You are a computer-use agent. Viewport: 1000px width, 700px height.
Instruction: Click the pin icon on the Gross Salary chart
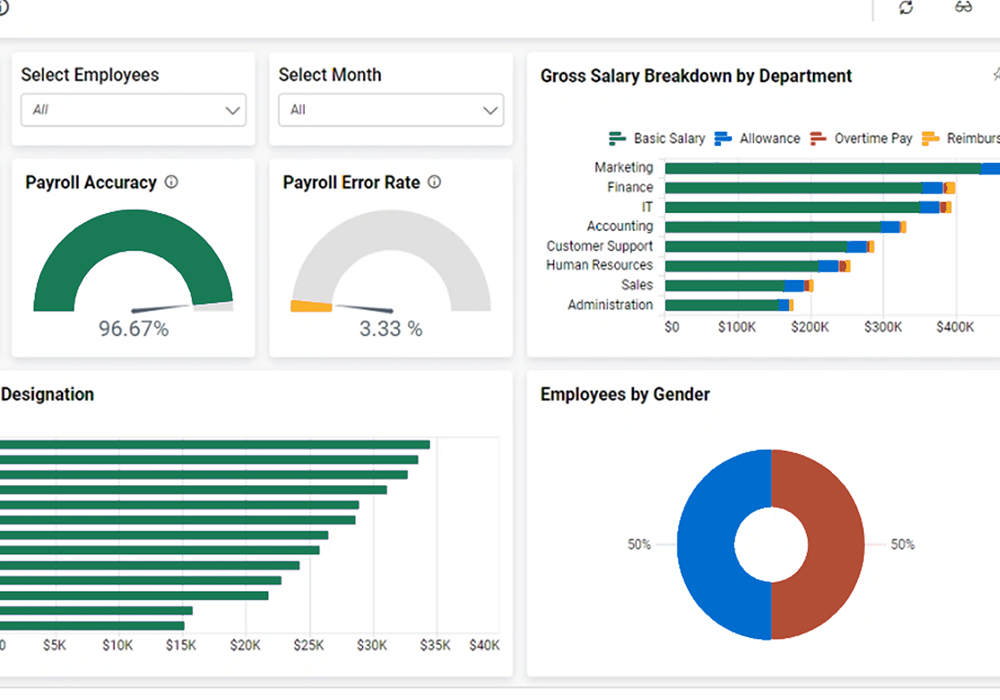pos(995,74)
